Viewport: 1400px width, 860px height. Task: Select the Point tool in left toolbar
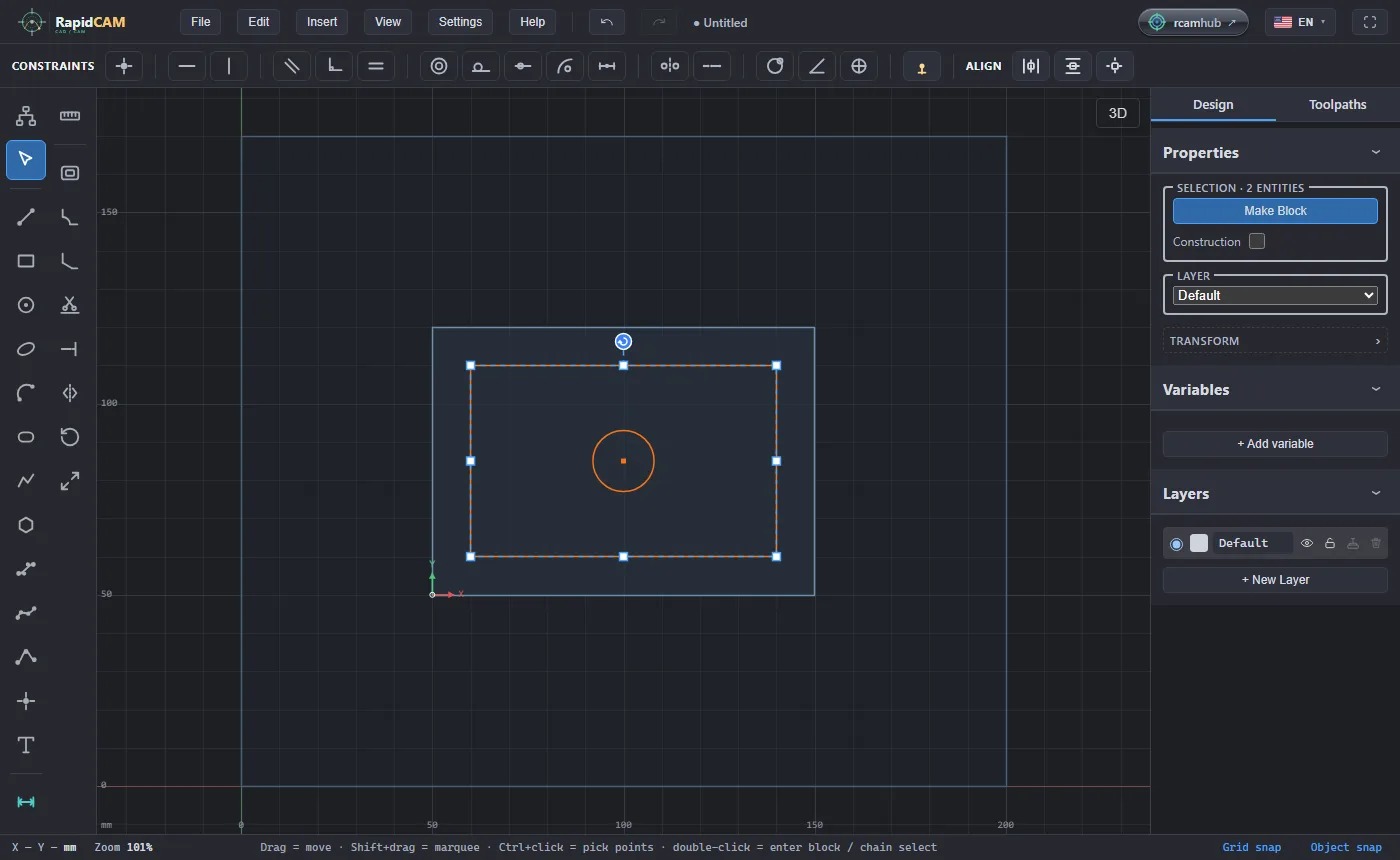coord(26,701)
